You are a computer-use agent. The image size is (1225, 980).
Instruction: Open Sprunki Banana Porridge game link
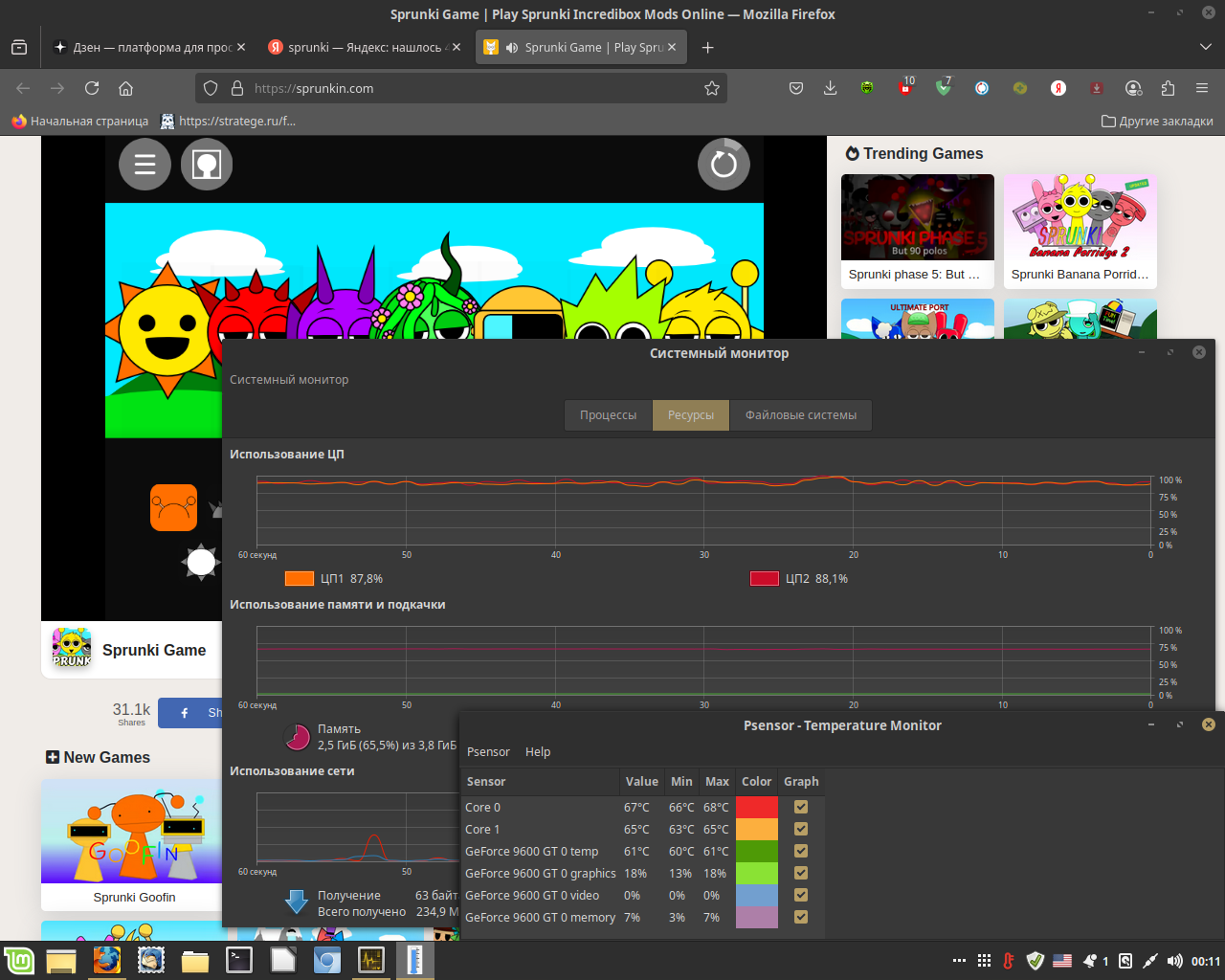pyautogui.click(x=1080, y=274)
